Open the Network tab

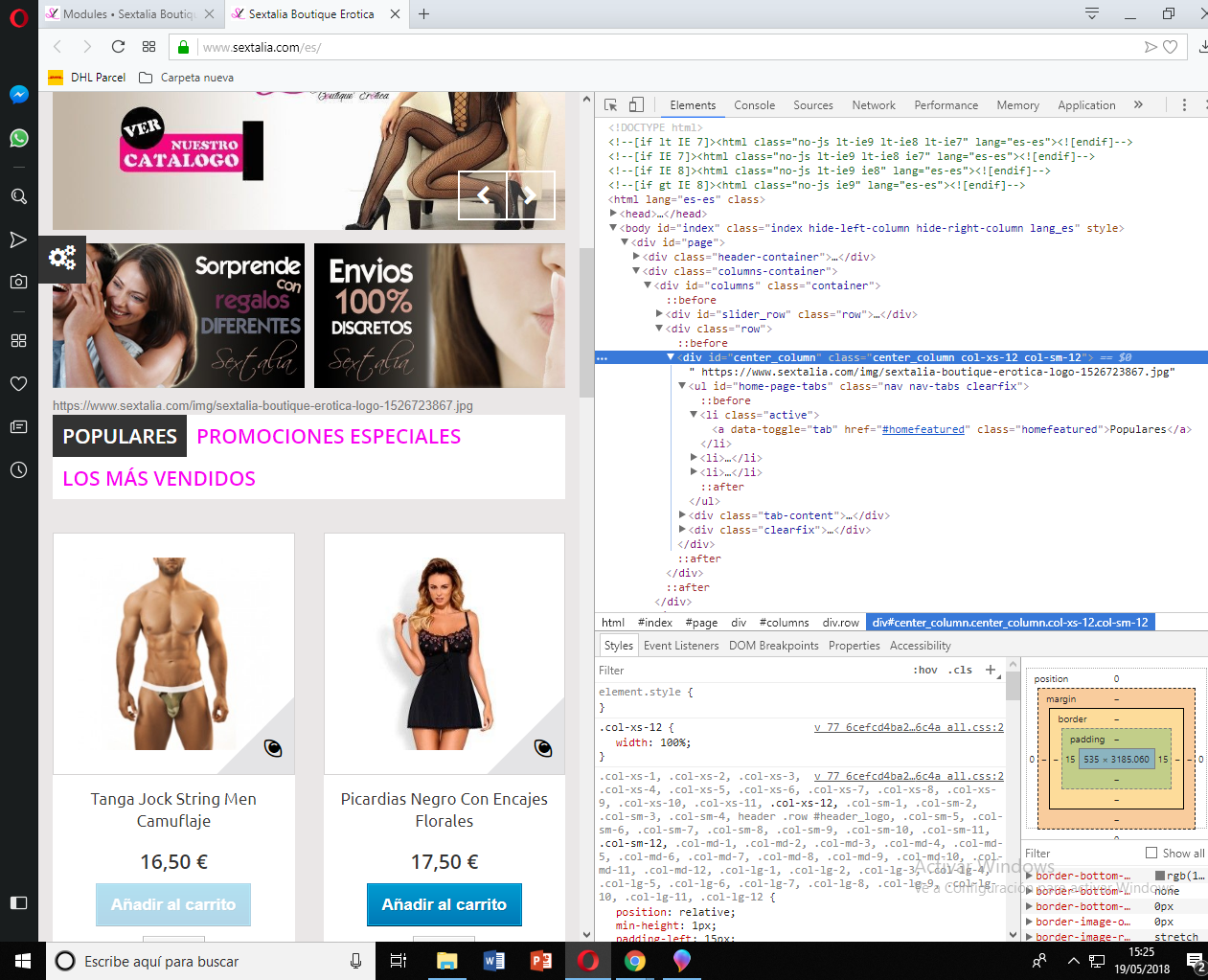coord(874,105)
